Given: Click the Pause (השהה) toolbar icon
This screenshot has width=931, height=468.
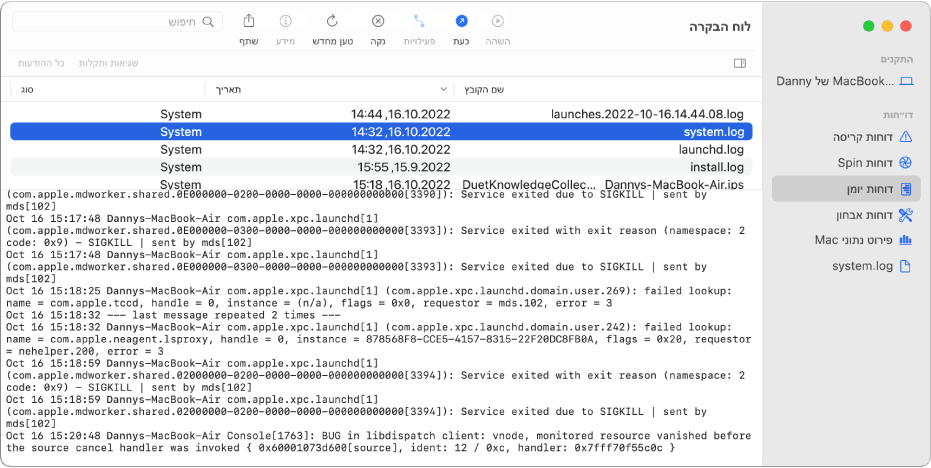Looking at the screenshot, I should [x=498, y=21].
